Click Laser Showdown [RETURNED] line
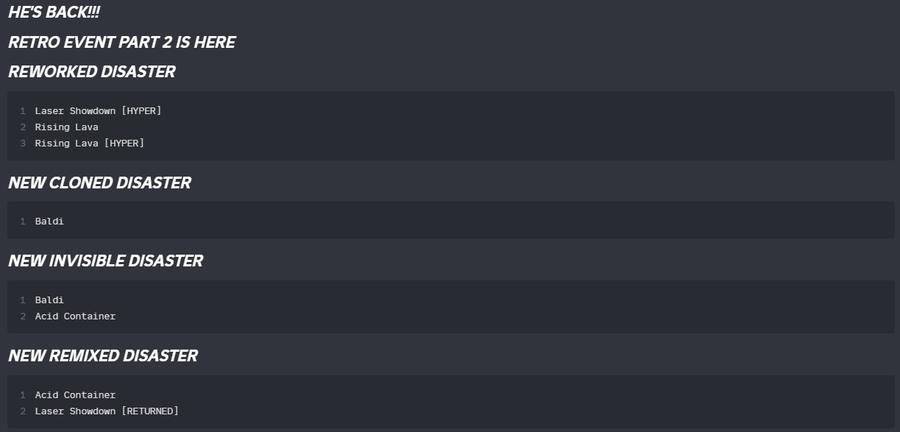The width and height of the screenshot is (900, 432). (107, 411)
